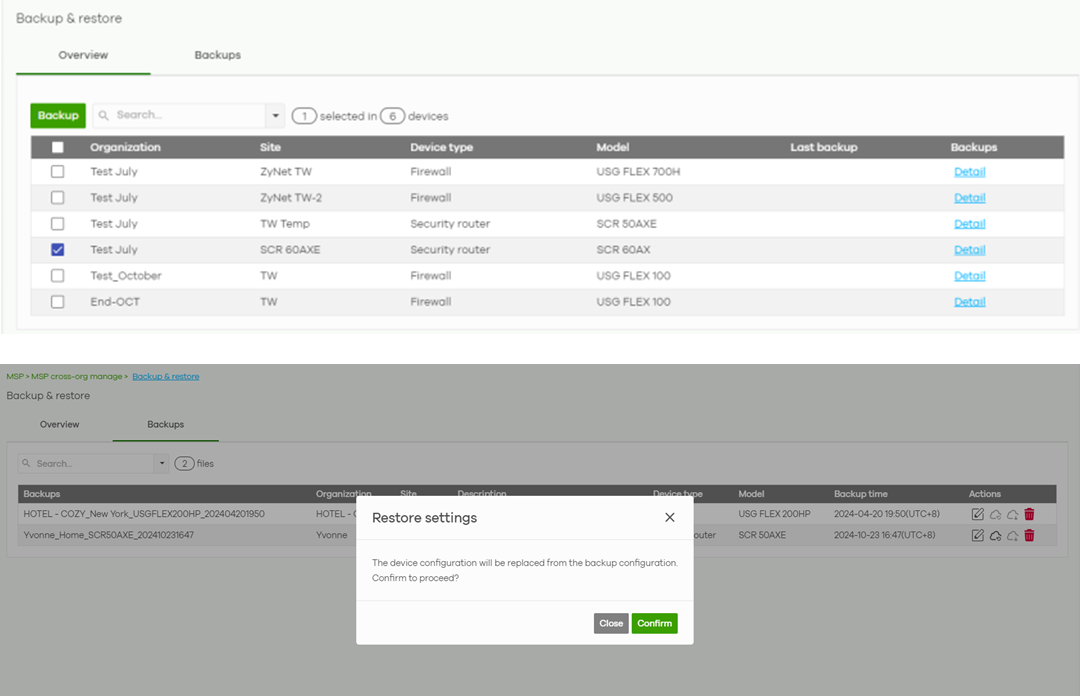
Task: Click End-OCT organization cell
Action: [114, 302]
